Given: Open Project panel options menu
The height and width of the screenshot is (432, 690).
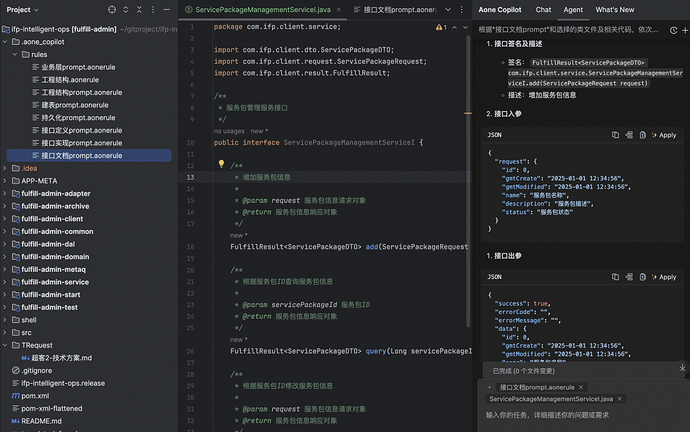Looking at the screenshot, I should click(x=153, y=9).
